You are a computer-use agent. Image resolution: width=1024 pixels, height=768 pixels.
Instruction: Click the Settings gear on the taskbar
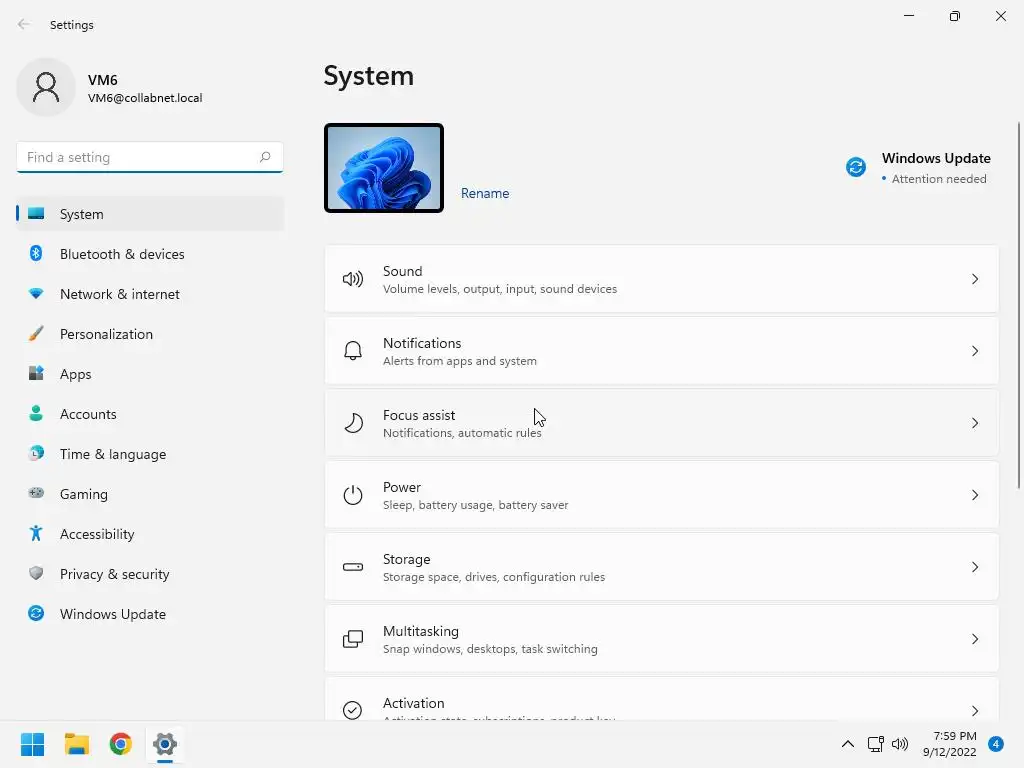pyautogui.click(x=165, y=744)
